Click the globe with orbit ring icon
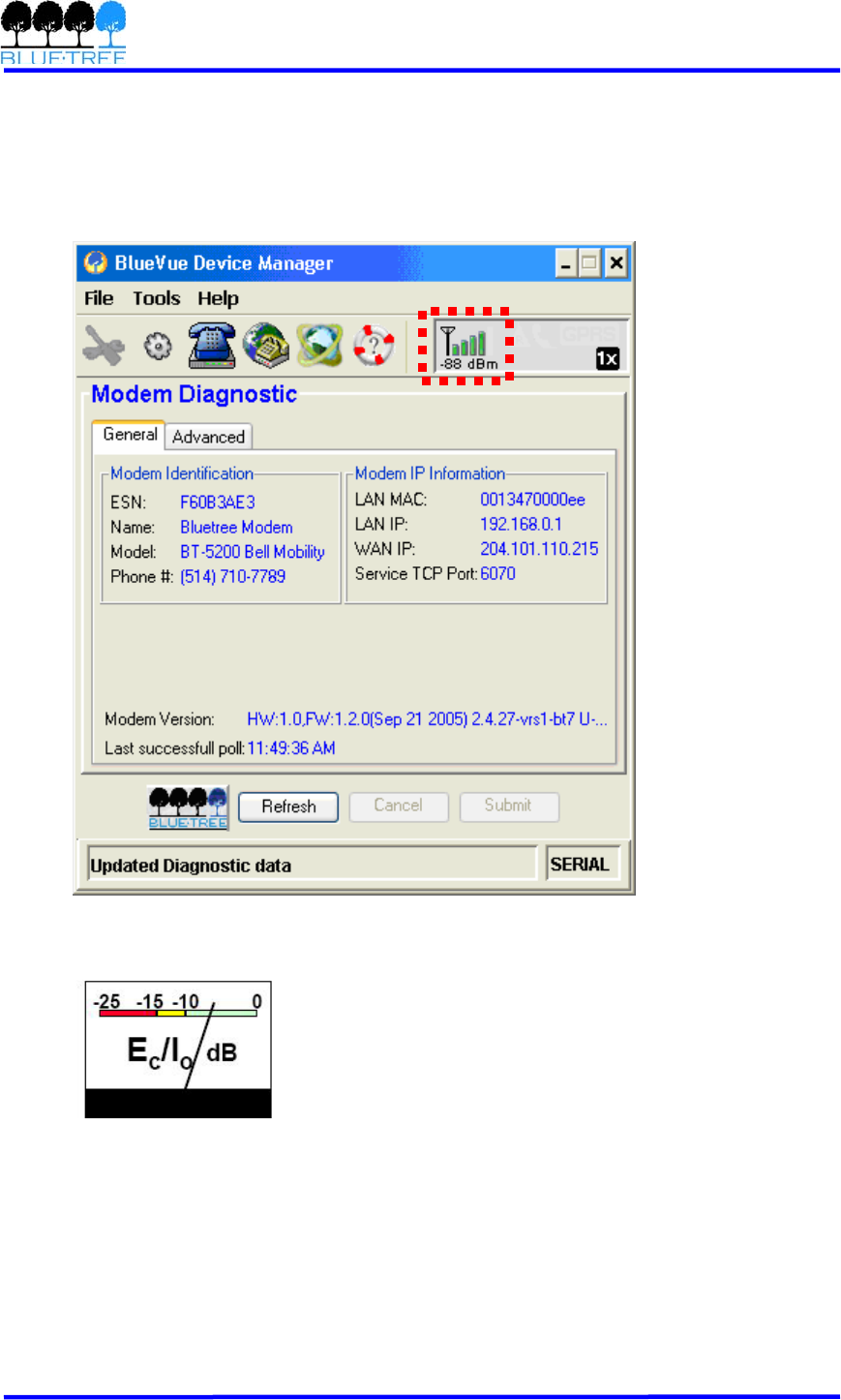This screenshot has width=841, height=1400. [319, 345]
